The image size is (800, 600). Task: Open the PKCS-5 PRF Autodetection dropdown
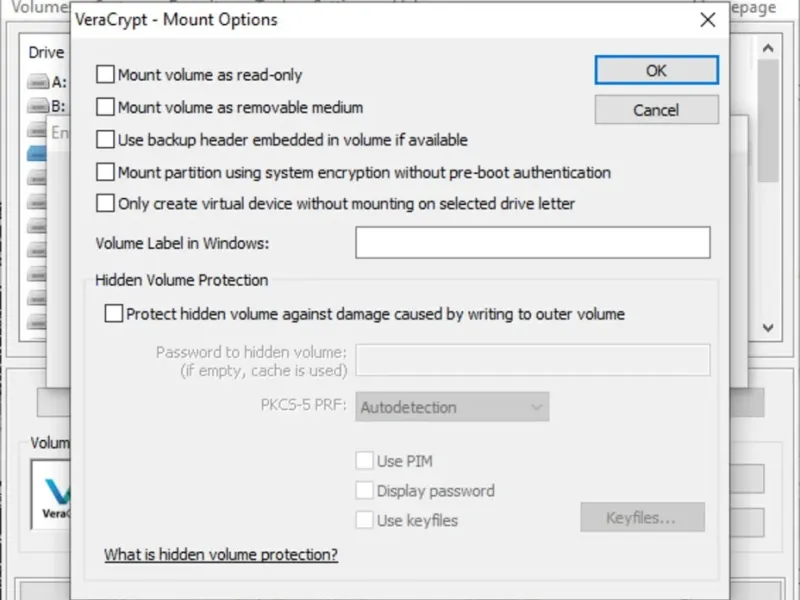point(453,407)
